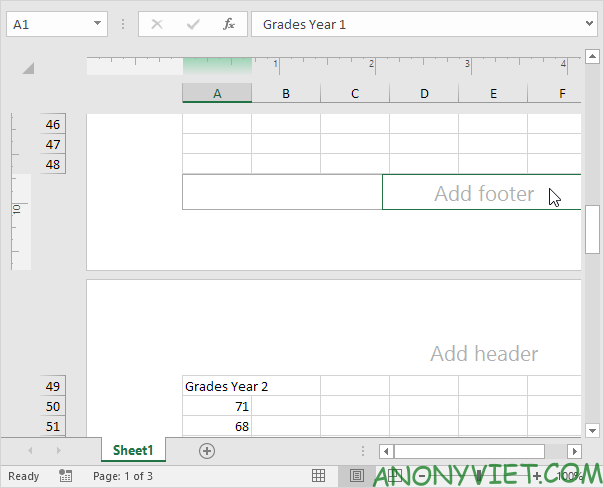
Task: Select row 50 header
Action: [53, 406]
